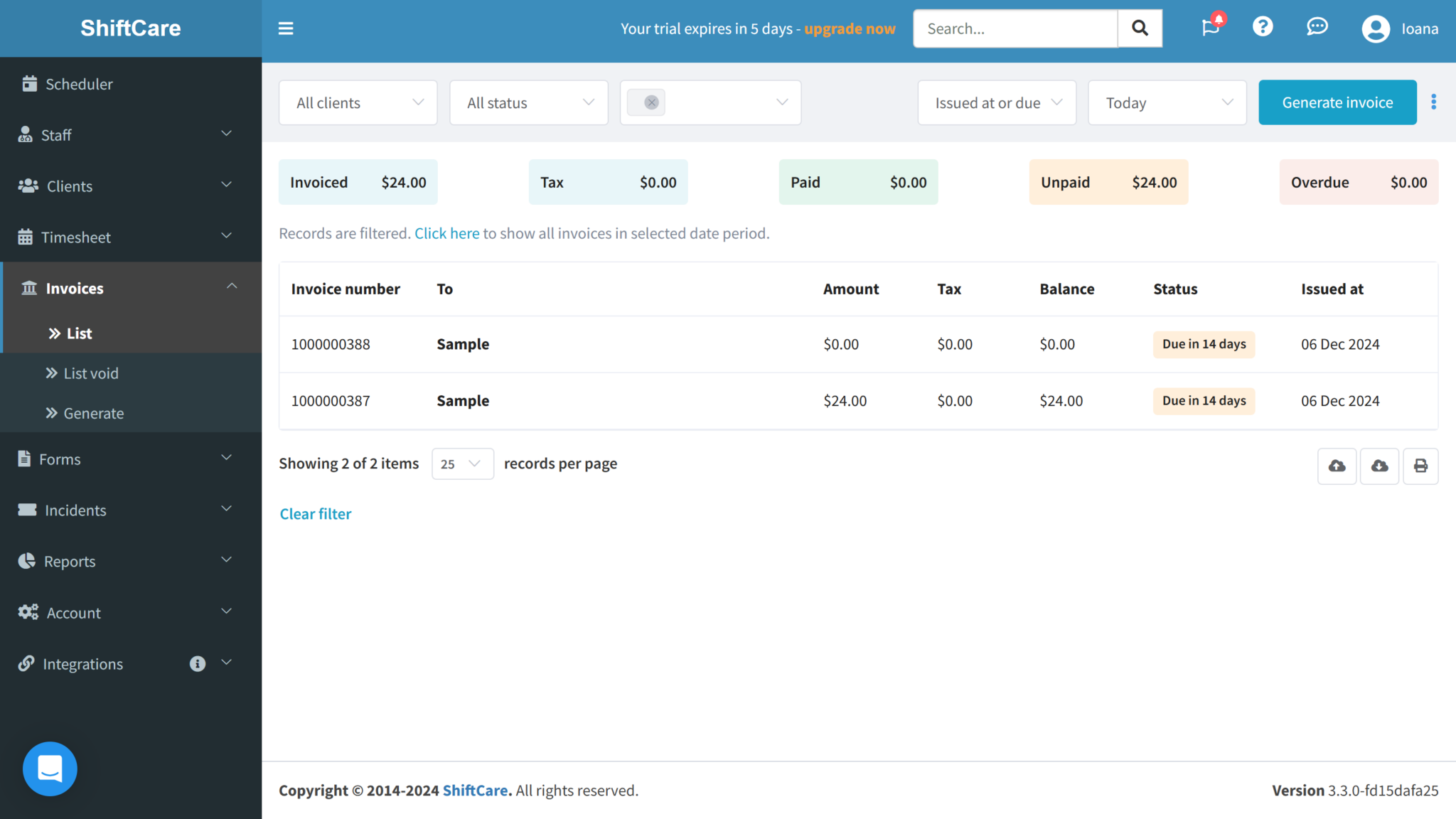Open the help question mark icon
The width and height of the screenshot is (1456, 819).
1263,27
